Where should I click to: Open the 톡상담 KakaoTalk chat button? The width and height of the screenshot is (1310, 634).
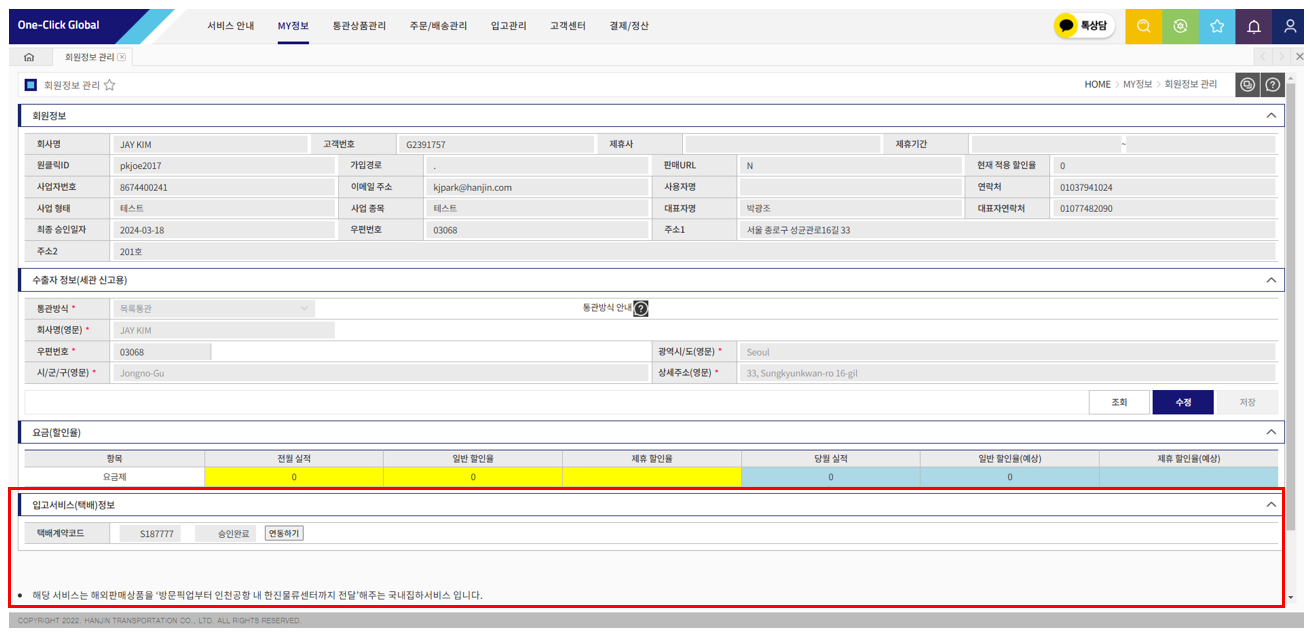(x=1084, y=26)
